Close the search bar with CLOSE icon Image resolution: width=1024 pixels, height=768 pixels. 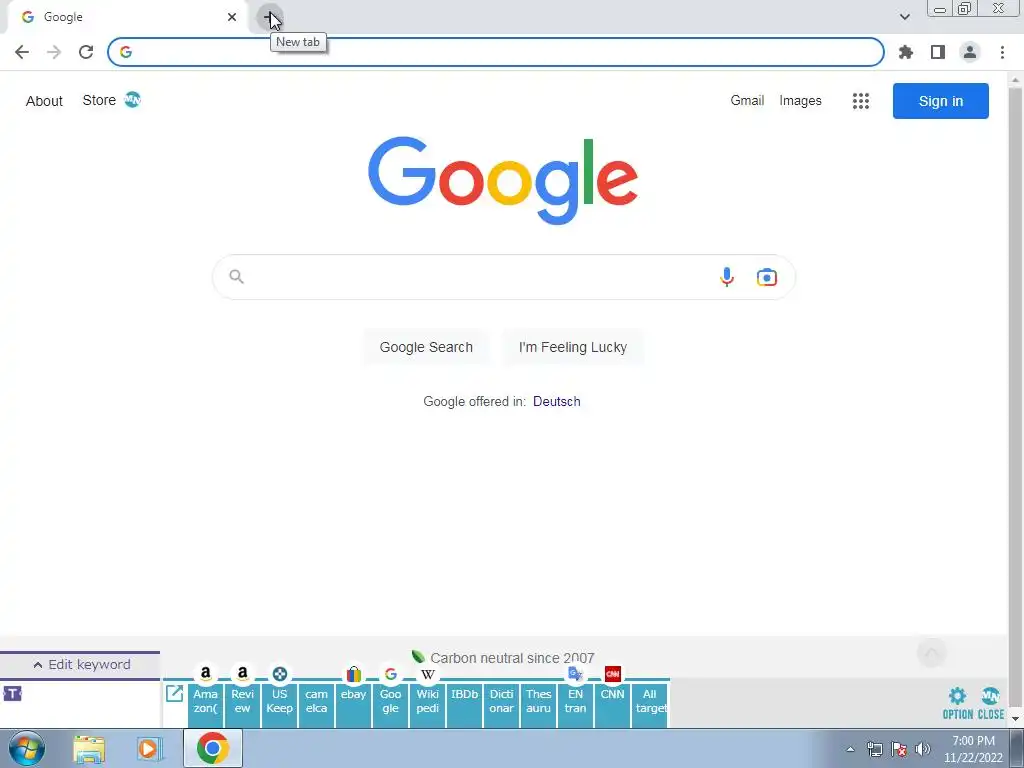[x=991, y=703]
